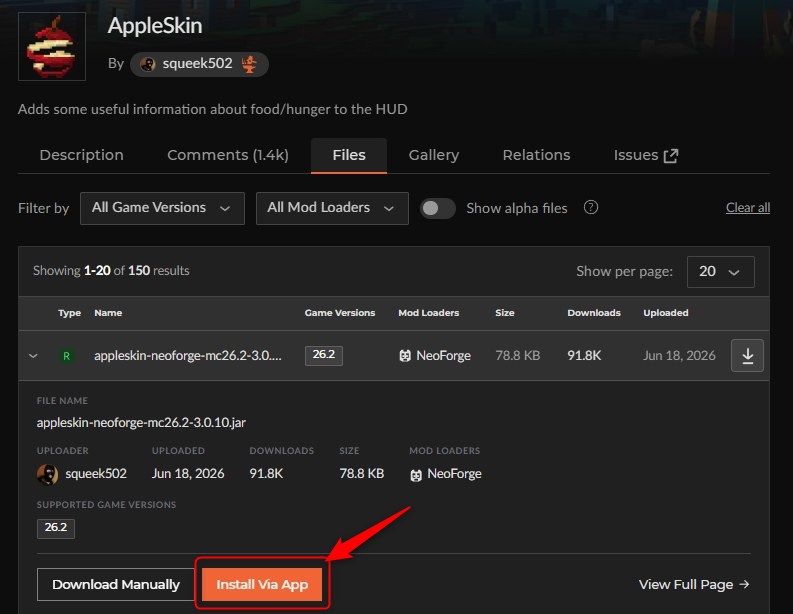Click the download arrow icon in the file row
The width and height of the screenshot is (793, 614).
(x=747, y=356)
